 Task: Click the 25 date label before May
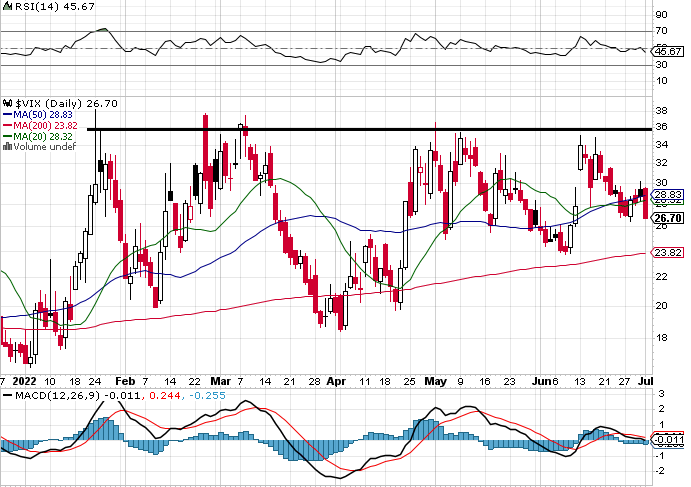[409, 381]
